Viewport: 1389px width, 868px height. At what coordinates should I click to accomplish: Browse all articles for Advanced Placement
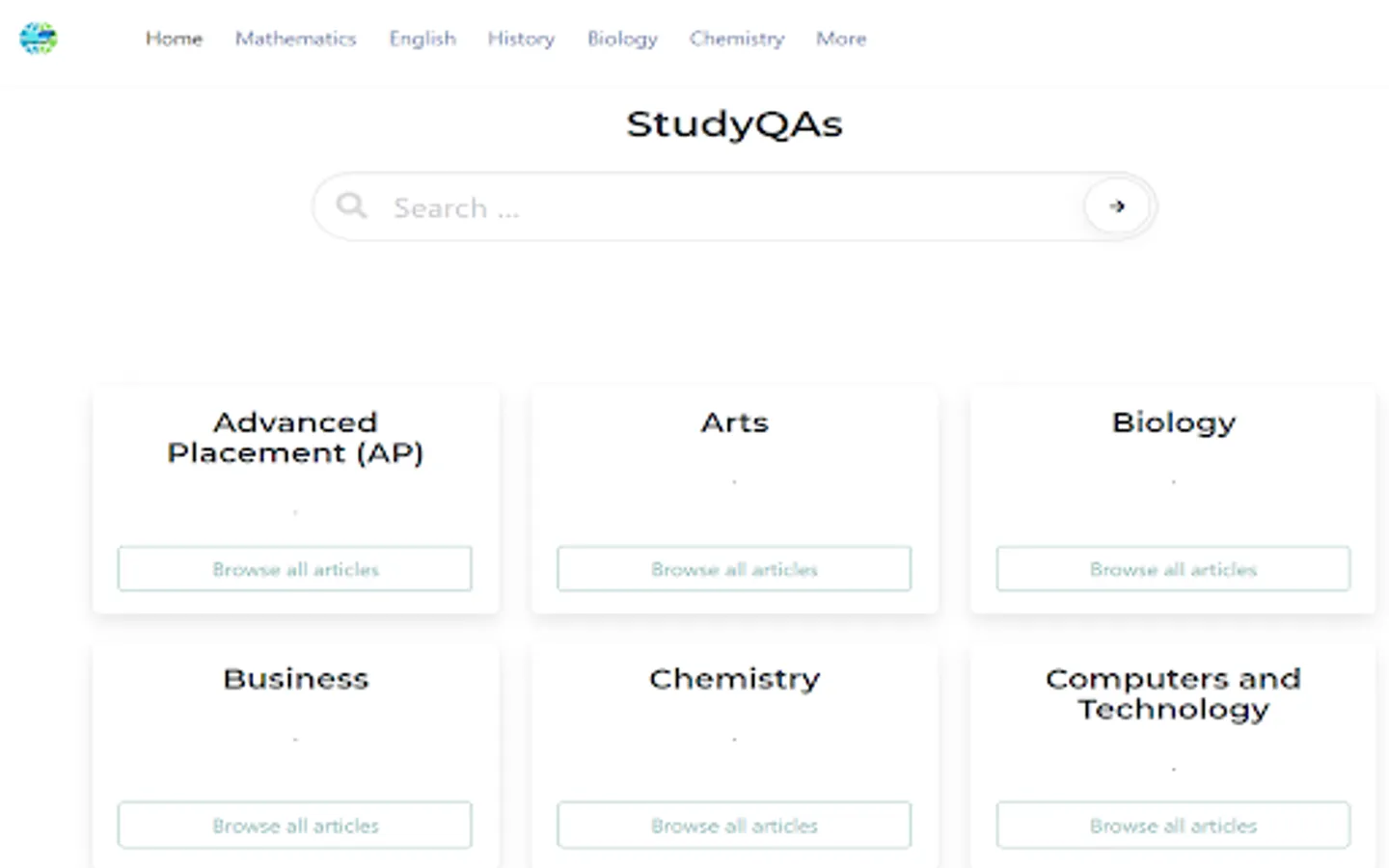tap(295, 569)
